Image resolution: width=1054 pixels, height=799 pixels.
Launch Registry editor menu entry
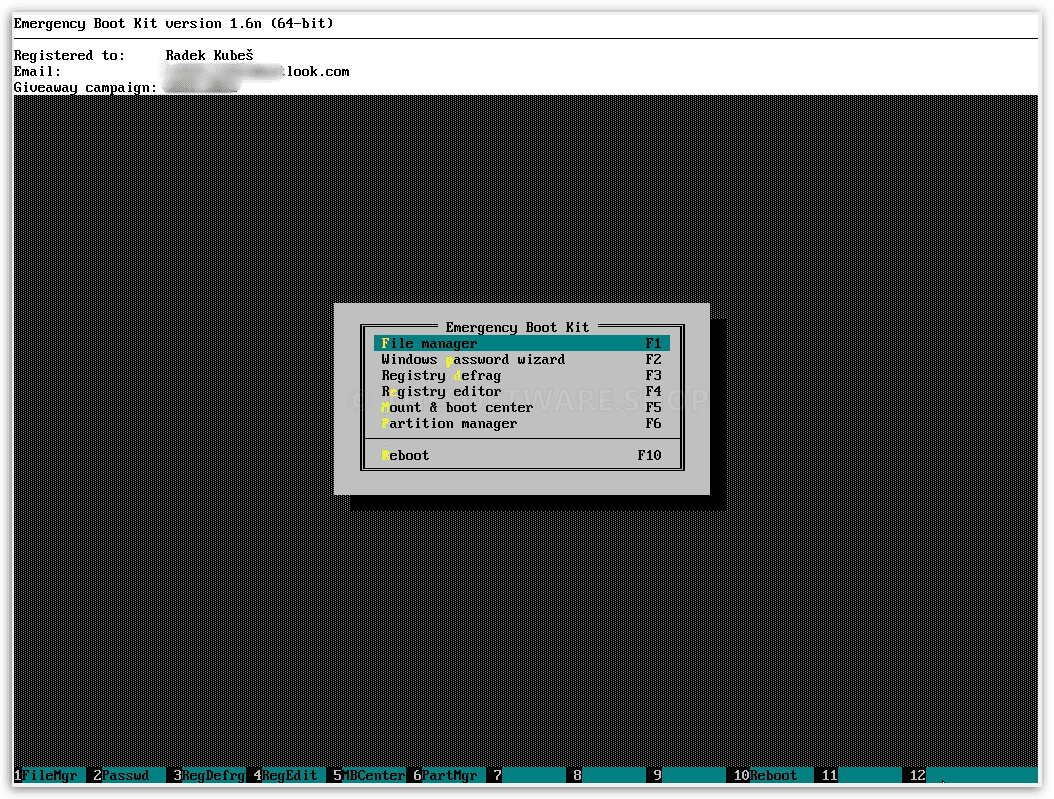click(x=522, y=391)
